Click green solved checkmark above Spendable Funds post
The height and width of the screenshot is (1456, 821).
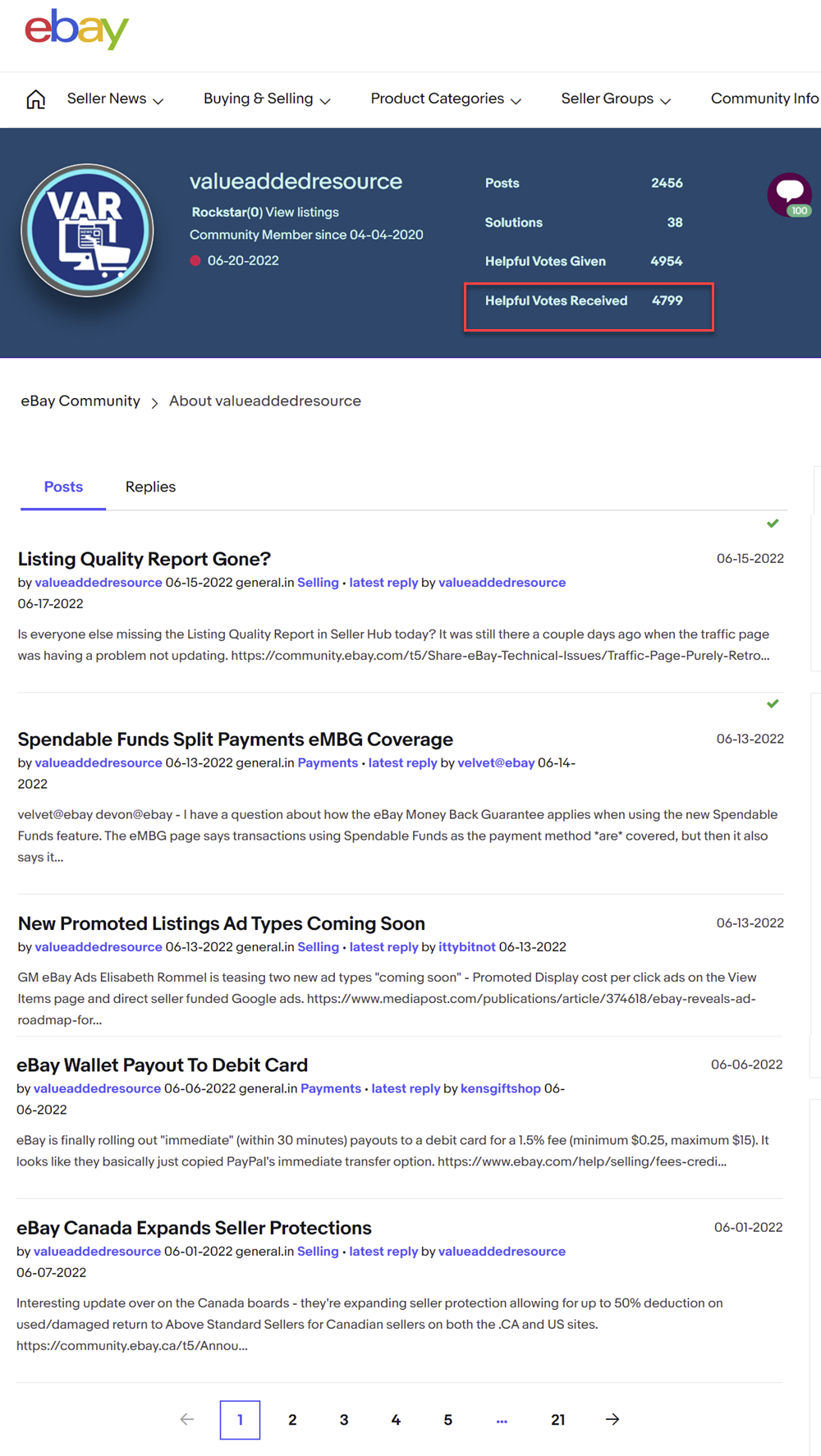773,704
